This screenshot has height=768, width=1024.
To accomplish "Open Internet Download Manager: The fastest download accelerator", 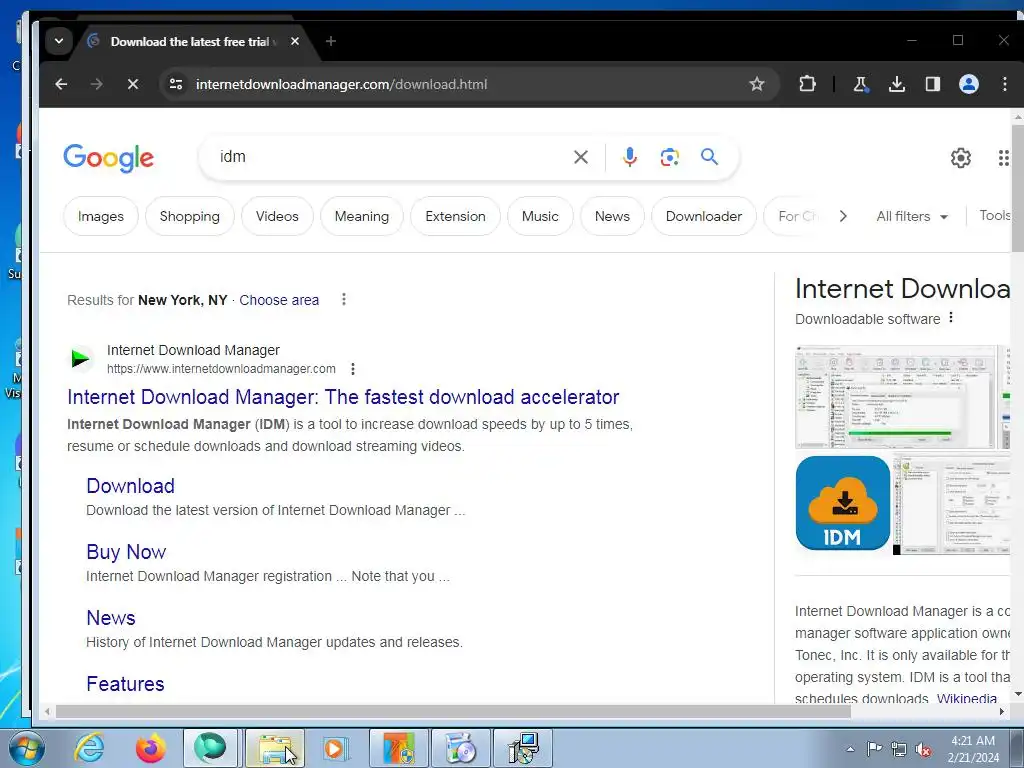I will [343, 397].
